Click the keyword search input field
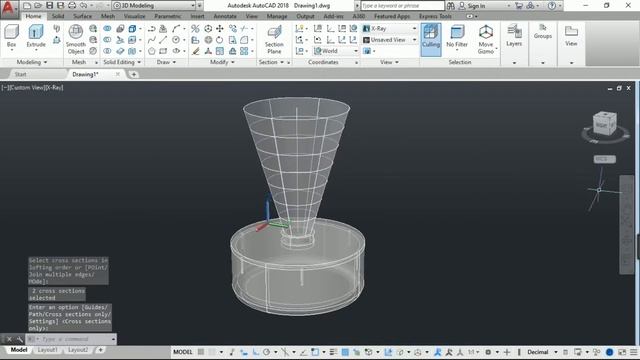 click(402, 6)
